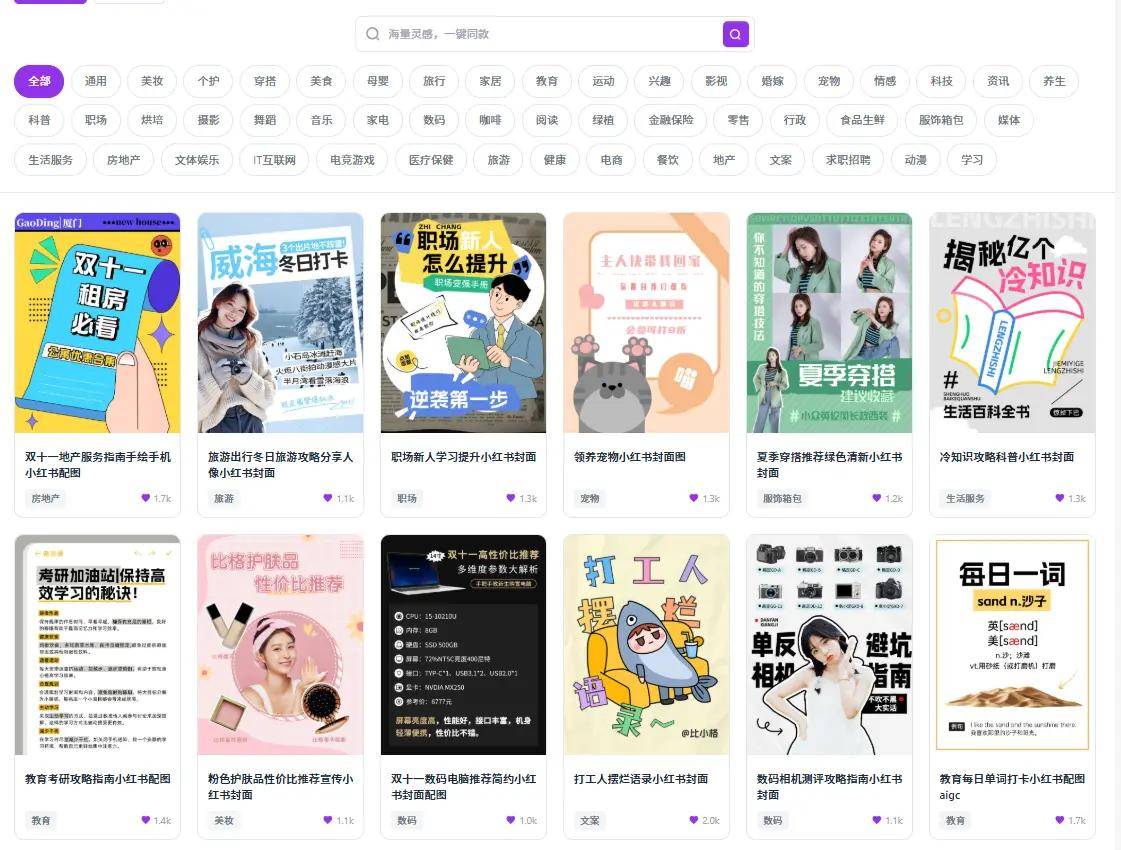Choose the IT互联网 category chip
The image size is (1121, 850).
(x=274, y=159)
